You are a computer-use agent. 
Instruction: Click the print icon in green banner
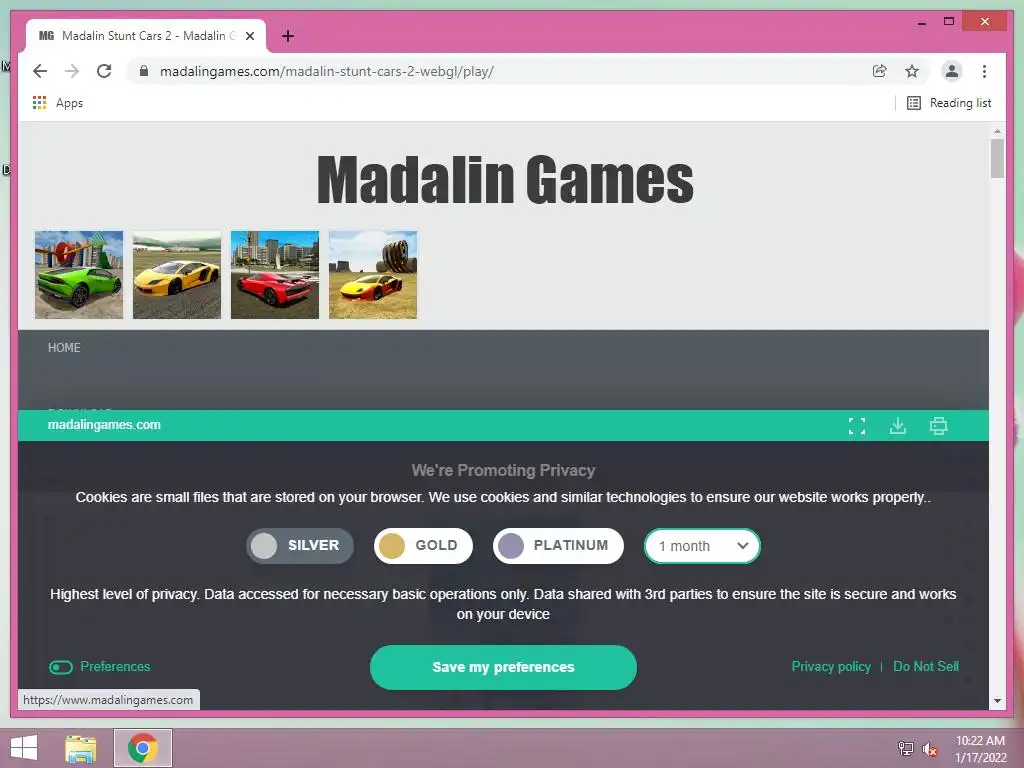click(938, 426)
